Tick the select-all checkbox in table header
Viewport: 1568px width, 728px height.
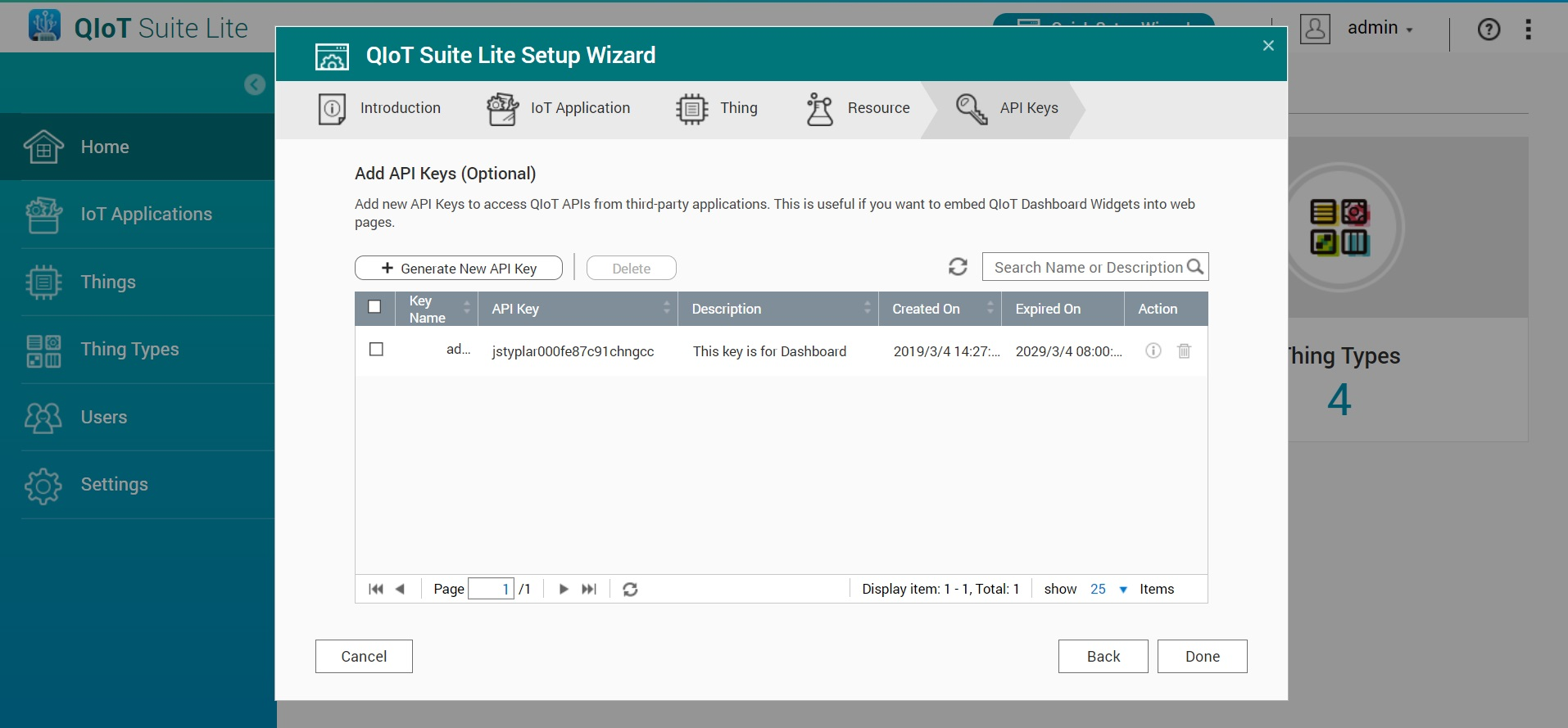point(374,307)
